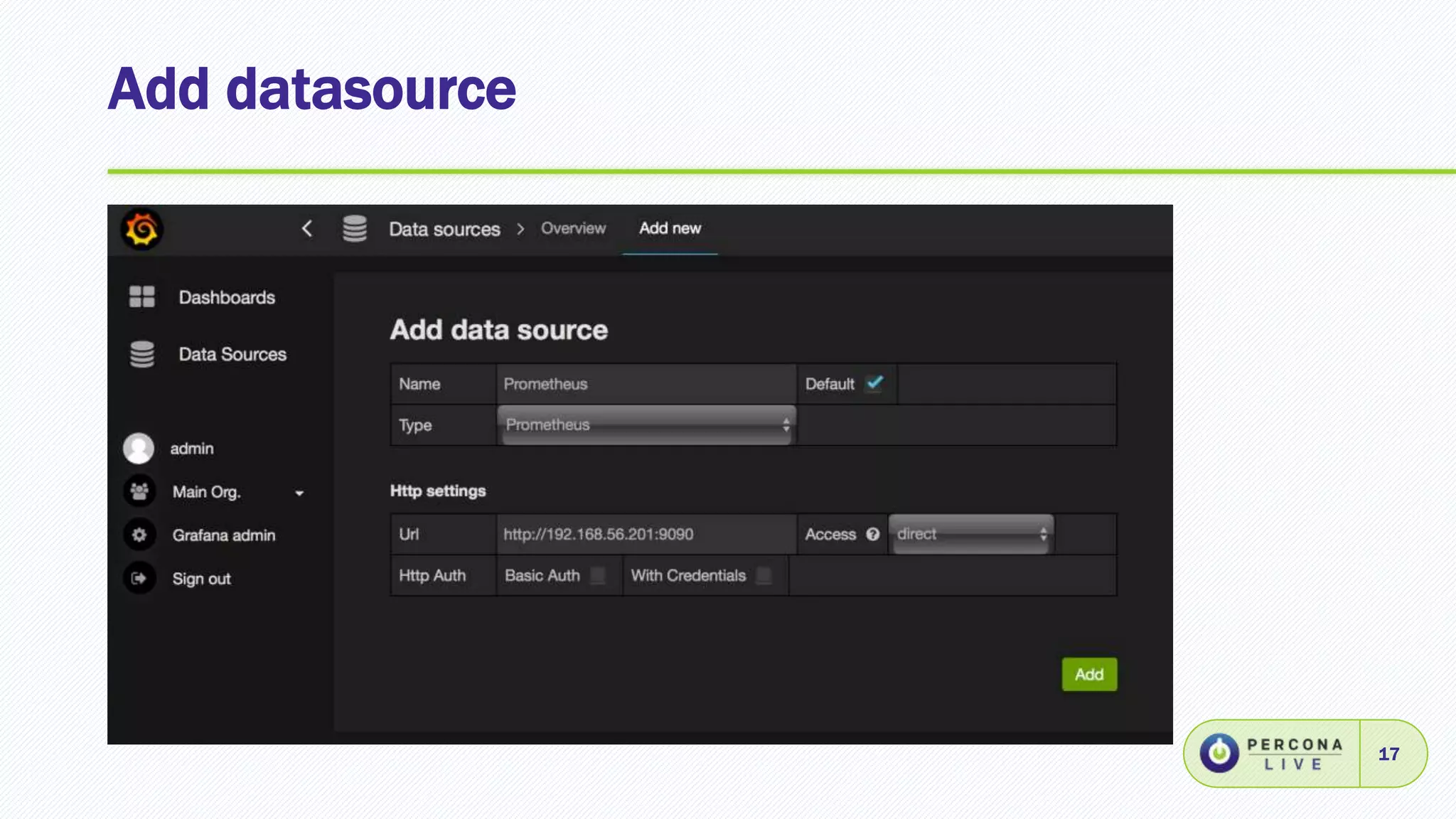Screen dimensions: 1456x819
Task: Open the Type Prometheus dropdown
Action: (646, 425)
